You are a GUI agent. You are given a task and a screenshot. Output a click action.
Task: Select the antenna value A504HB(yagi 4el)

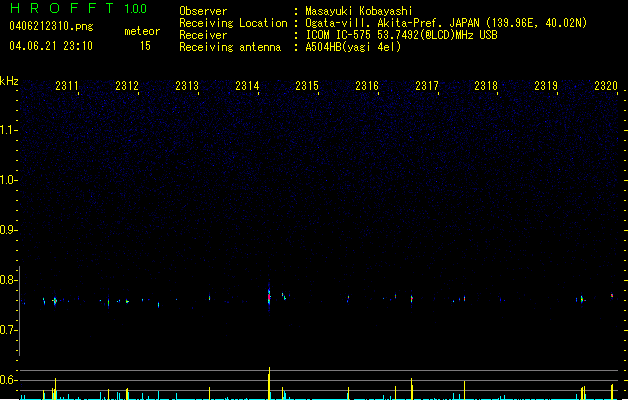pos(353,47)
